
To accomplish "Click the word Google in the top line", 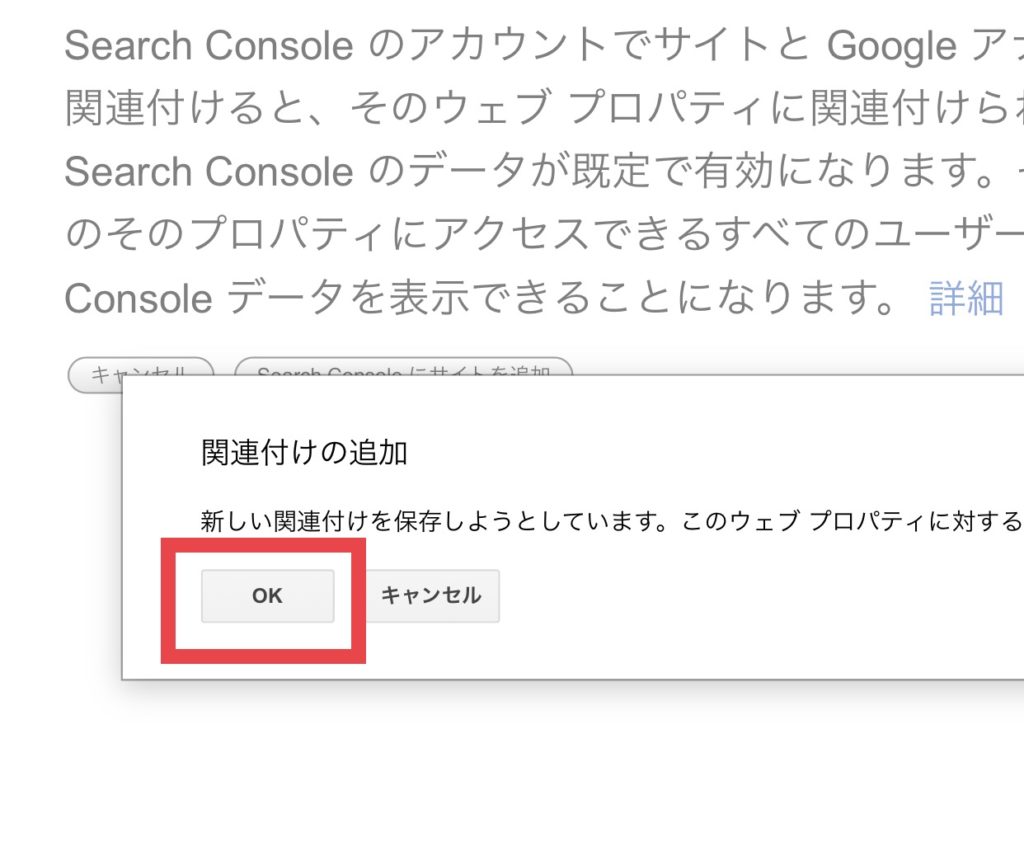I will (892, 46).
